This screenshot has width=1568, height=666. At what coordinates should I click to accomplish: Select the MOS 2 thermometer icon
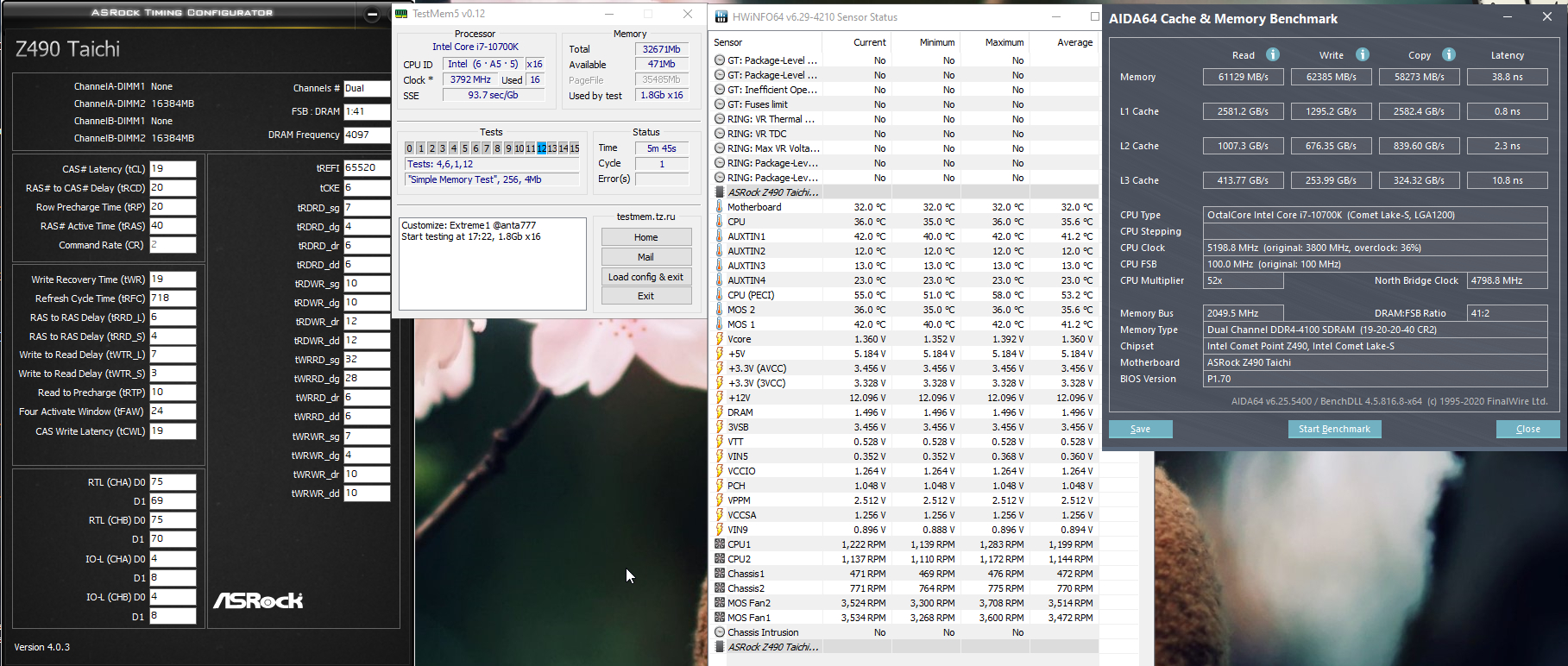click(720, 310)
